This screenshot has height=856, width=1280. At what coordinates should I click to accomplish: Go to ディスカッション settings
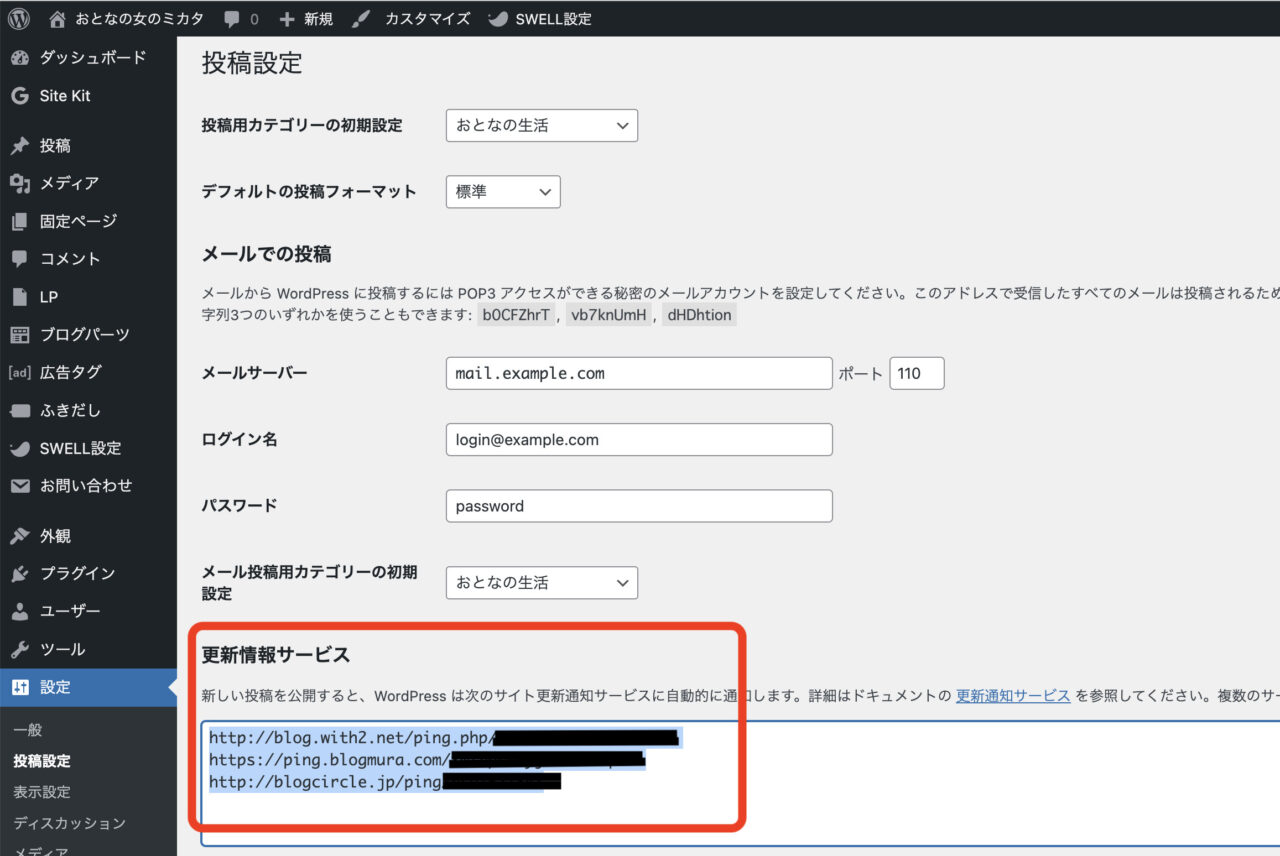[70, 823]
